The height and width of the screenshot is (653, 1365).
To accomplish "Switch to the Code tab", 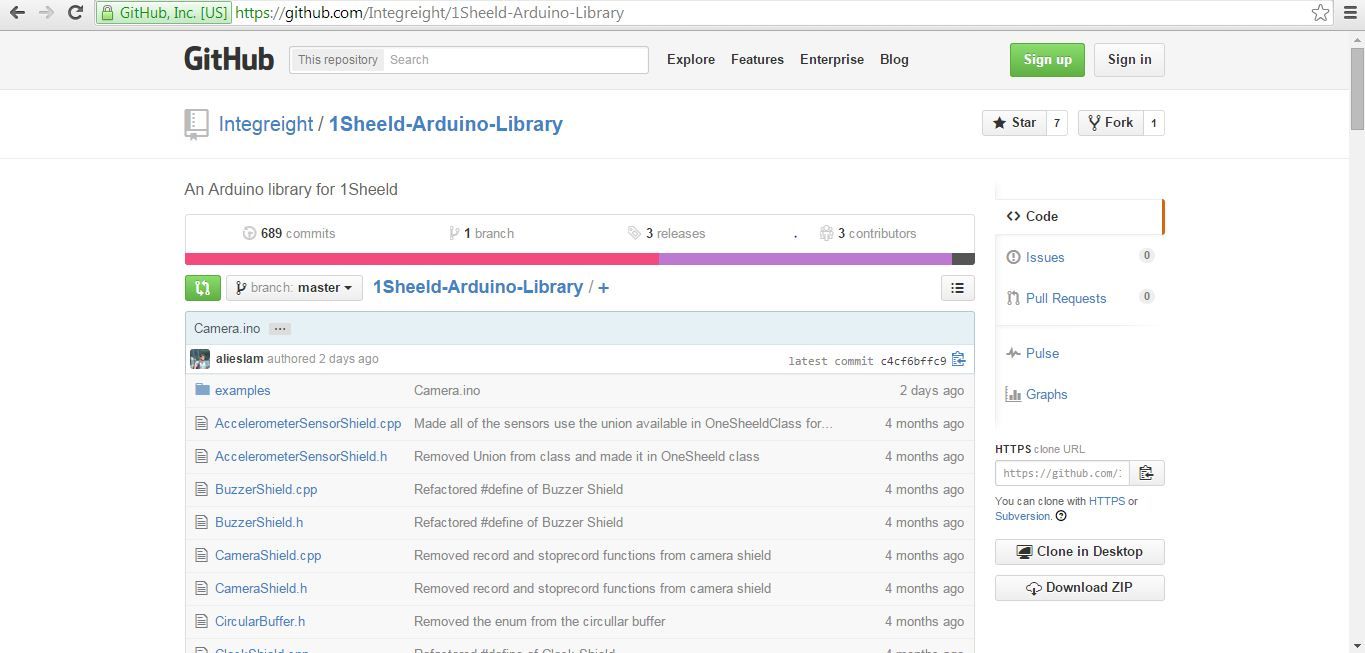I will [1041, 216].
